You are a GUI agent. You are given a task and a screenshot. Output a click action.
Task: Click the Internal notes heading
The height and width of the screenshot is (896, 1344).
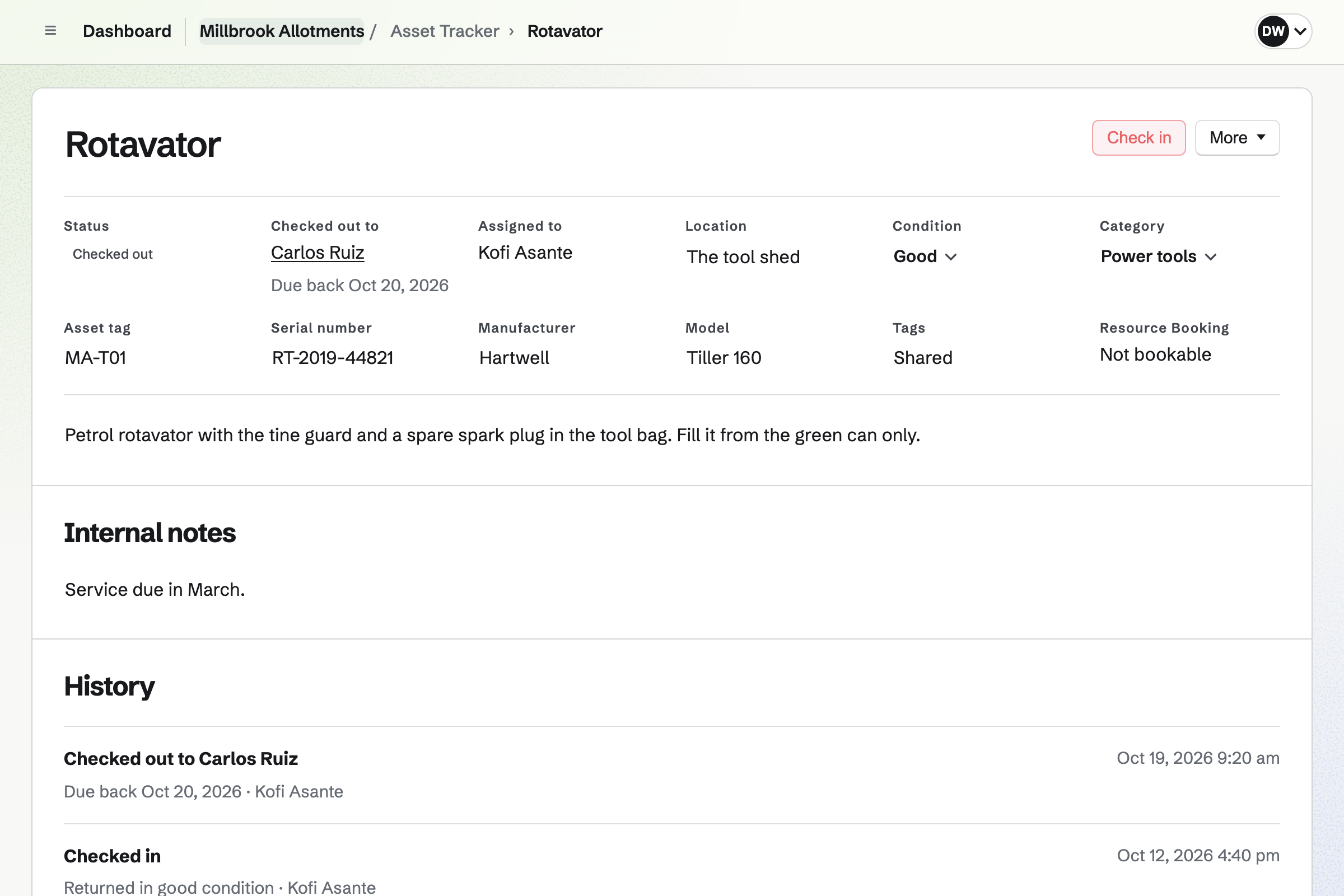150,533
